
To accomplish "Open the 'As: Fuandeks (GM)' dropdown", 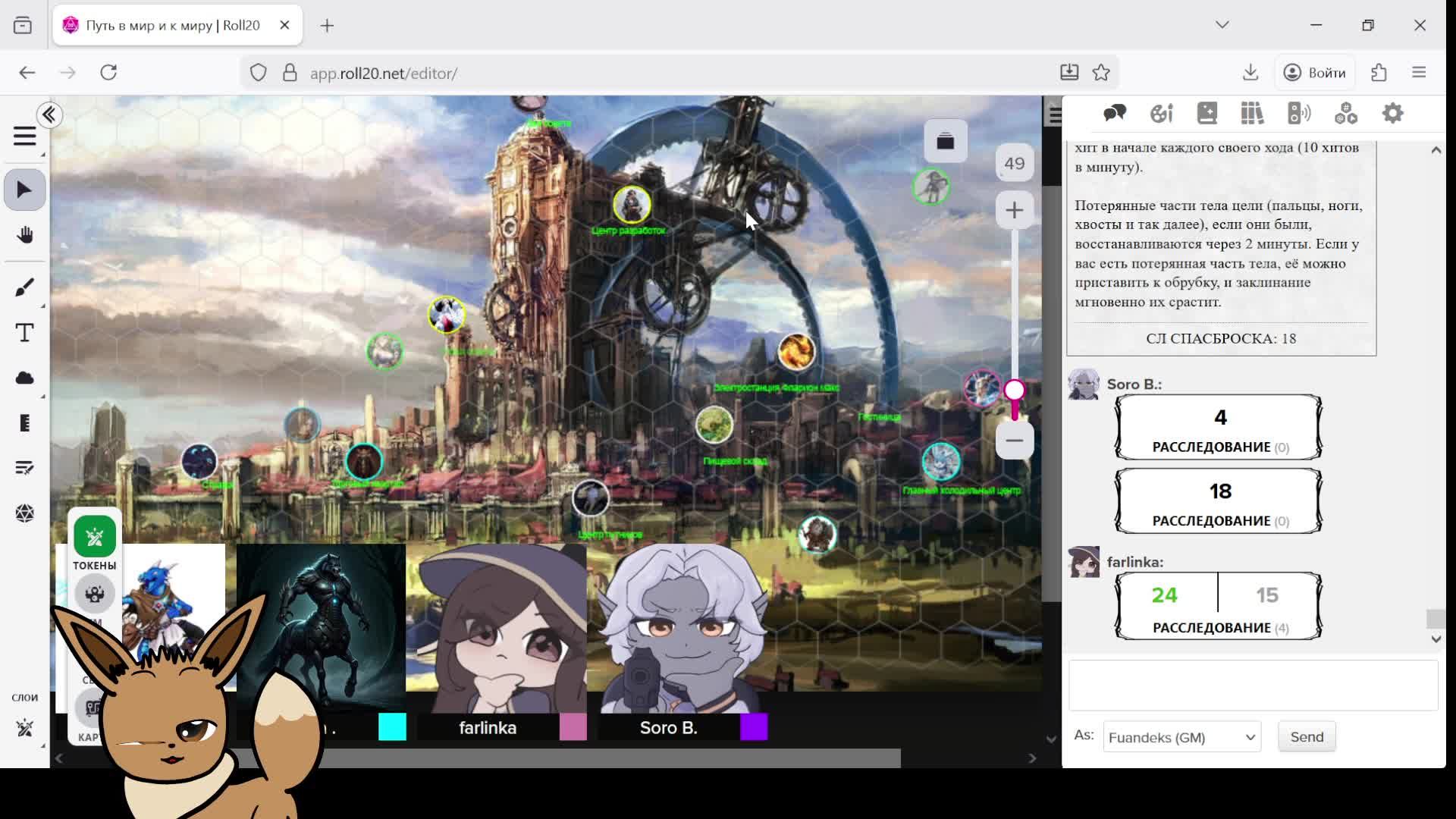I will 1181,737.
